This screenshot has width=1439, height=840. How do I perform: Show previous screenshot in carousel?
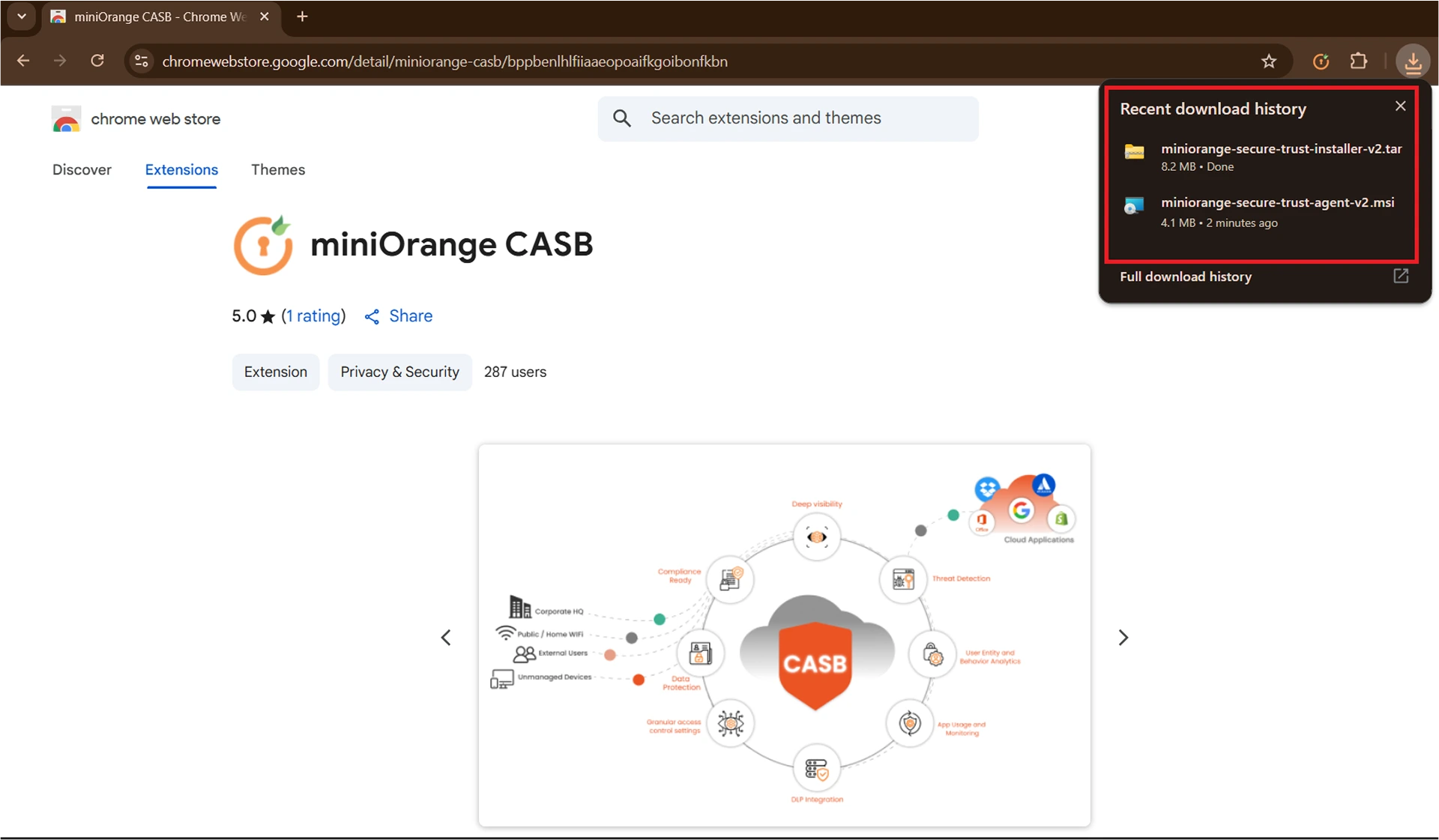(446, 638)
